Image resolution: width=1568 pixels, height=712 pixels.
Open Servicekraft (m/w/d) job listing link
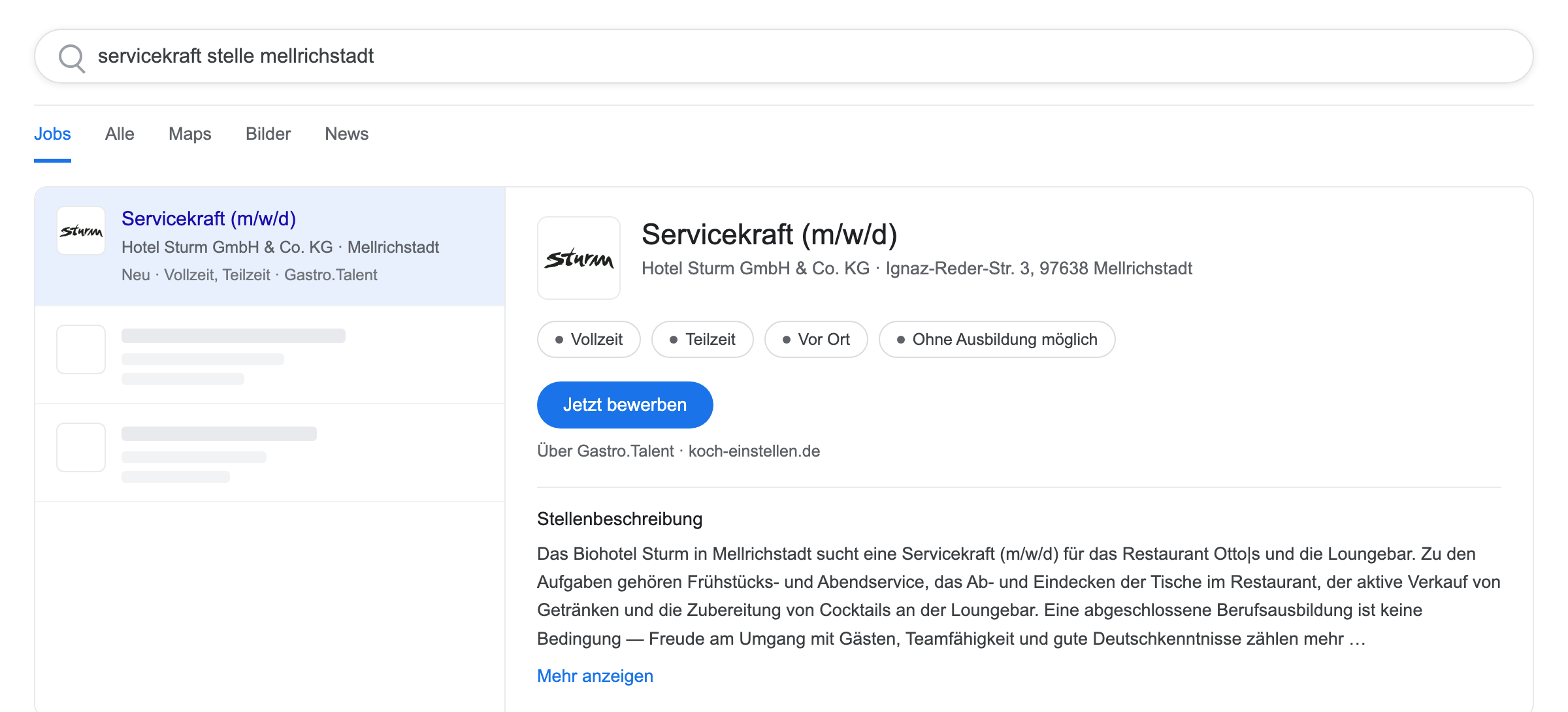(209, 219)
